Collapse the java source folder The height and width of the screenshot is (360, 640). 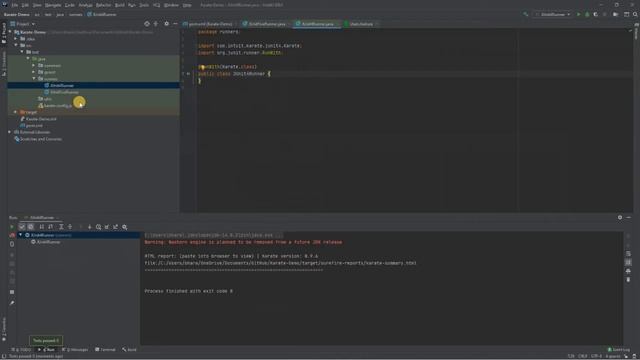click(x=28, y=59)
